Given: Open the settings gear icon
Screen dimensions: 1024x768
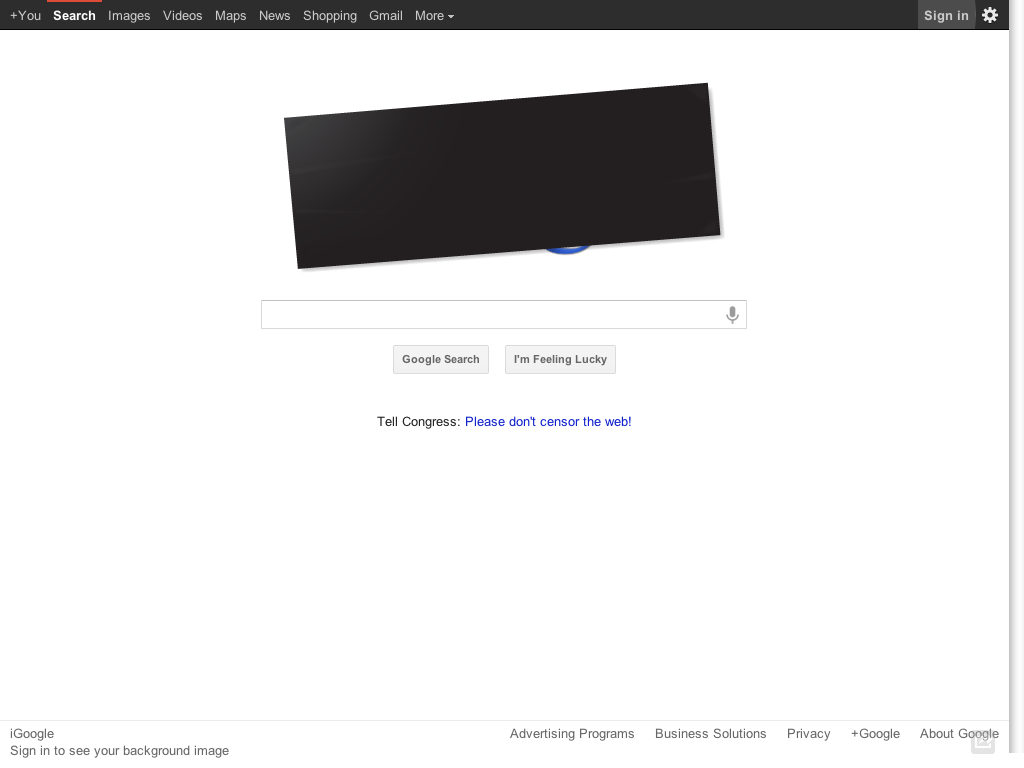Looking at the screenshot, I should (x=990, y=15).
